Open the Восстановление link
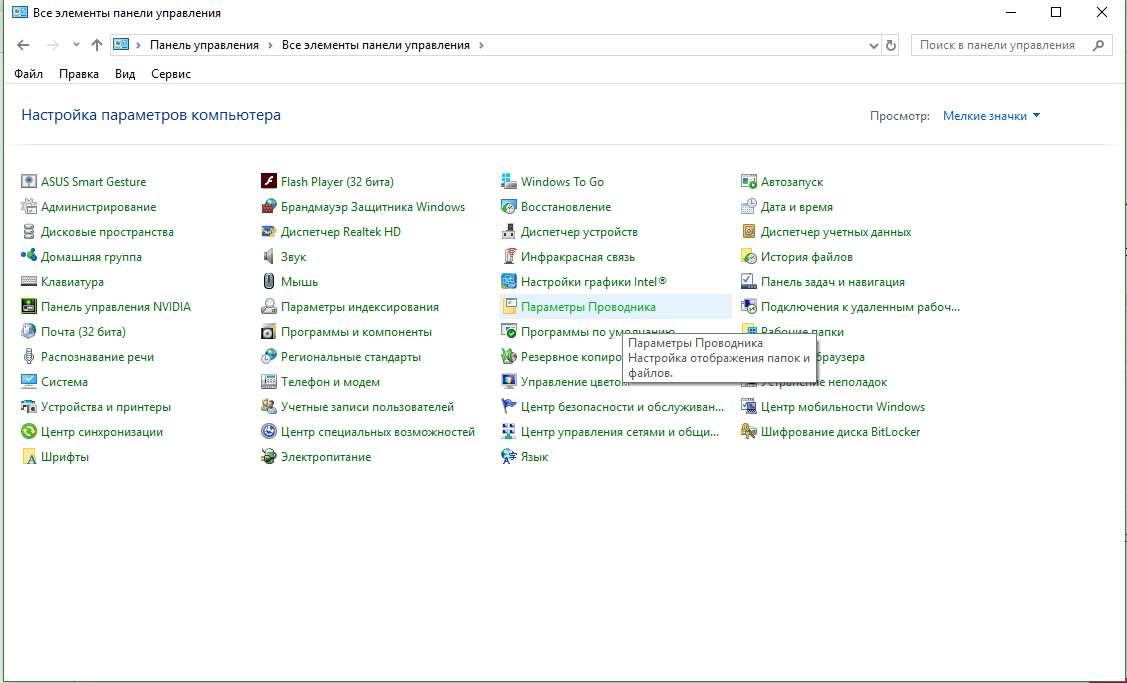This screenshot has height=683, width=1127. (x=566, y=207)
